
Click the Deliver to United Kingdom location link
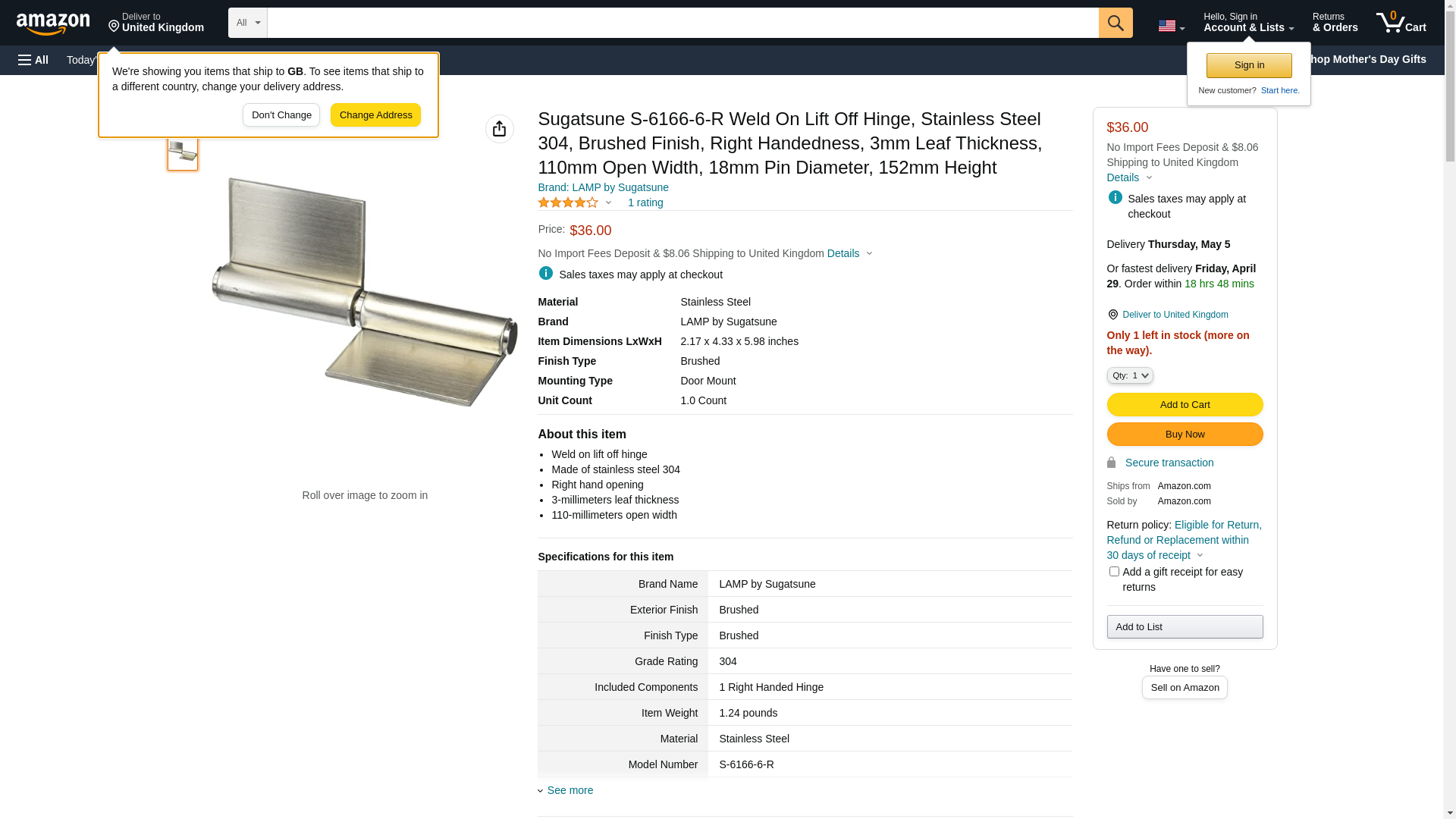click(1175, 315)
